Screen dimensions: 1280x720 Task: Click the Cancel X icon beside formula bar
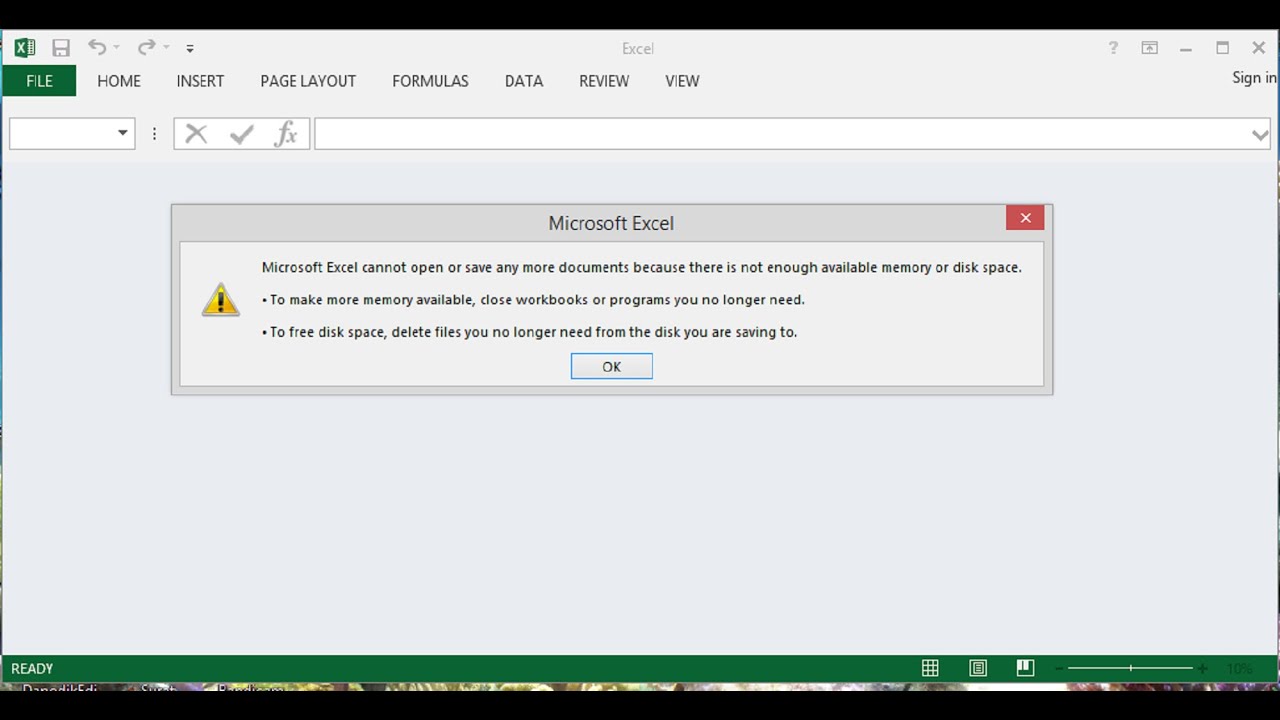(196, 134)
